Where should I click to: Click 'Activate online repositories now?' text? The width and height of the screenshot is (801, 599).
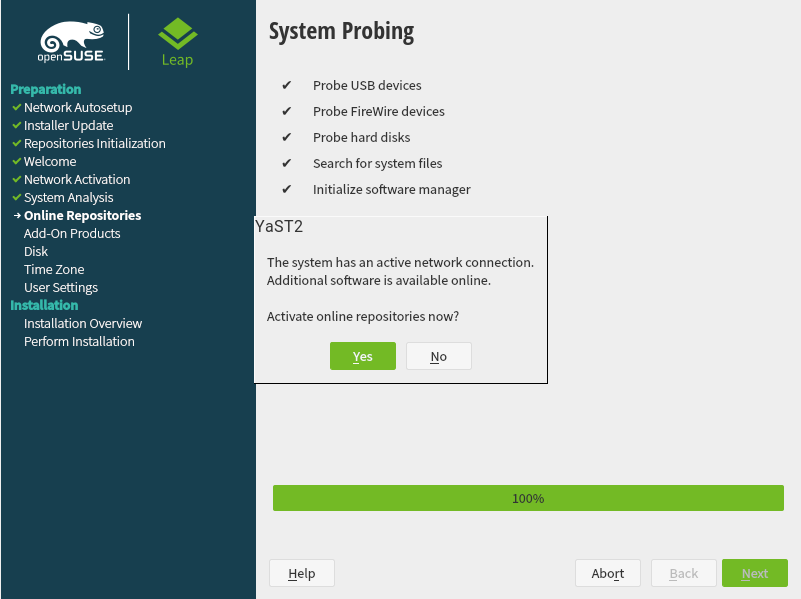(x=363, y=317)
